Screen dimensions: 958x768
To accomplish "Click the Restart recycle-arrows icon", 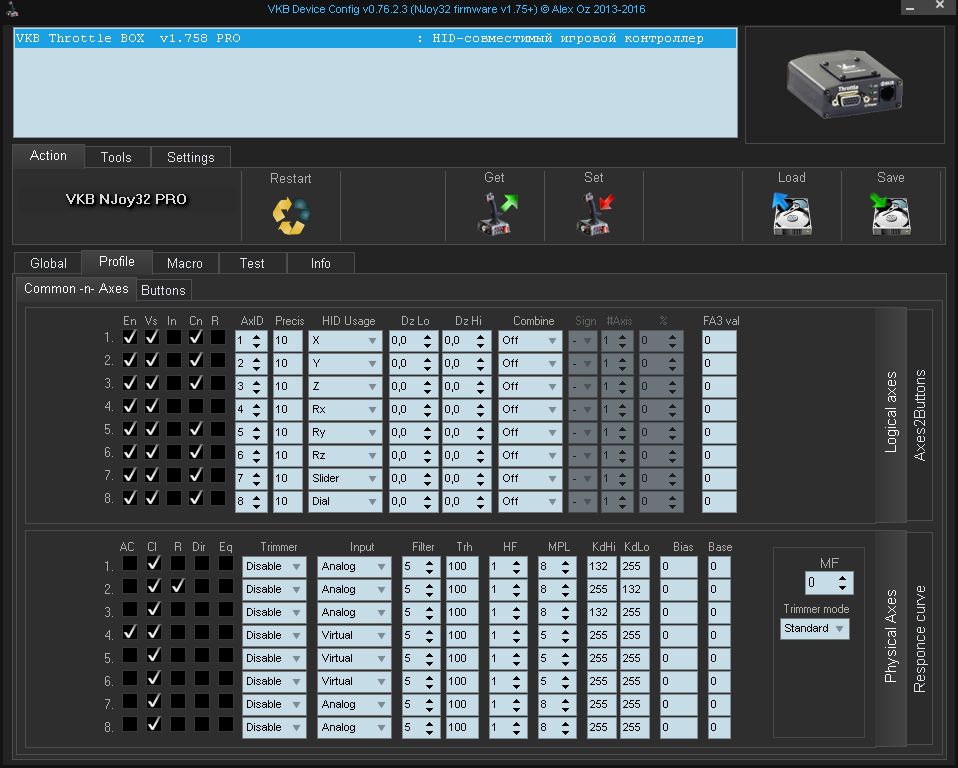I will click(290, 215).
